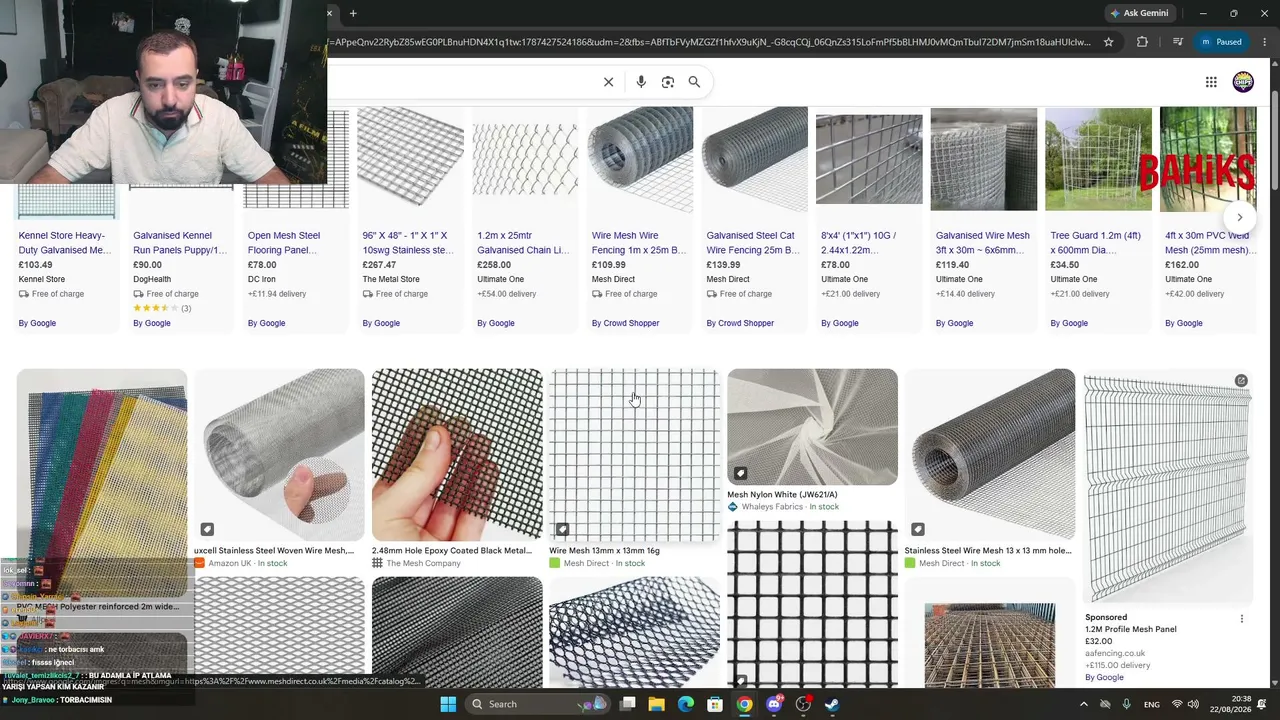Screen dimensions: 1280x720
Task: Click "Amazon UK" source label
Action: [230, 563]
